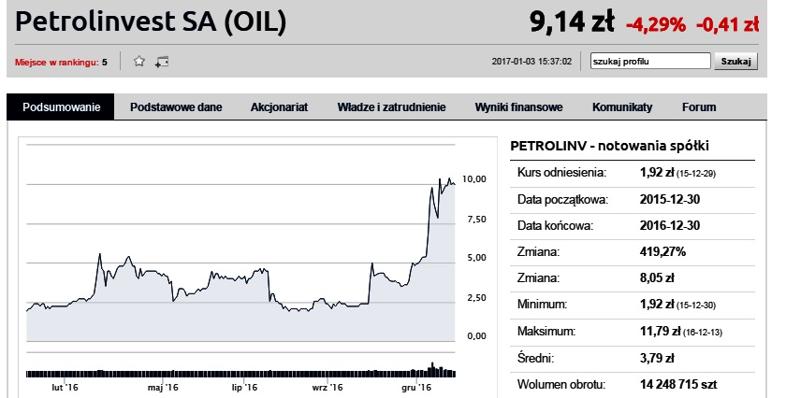Screen dimensions: 786x398
Task: Add profile to favorites with star icon
Action: click(139, 62)
